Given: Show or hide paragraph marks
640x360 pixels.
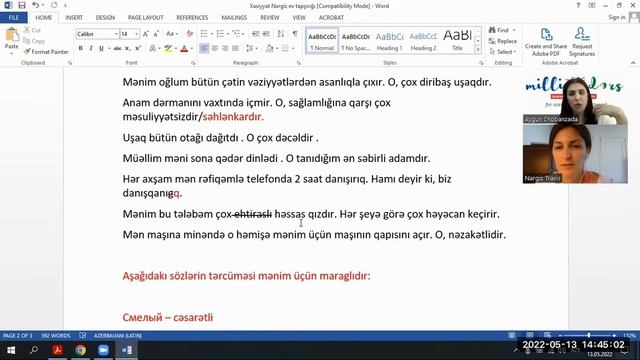Looking at the screenshot, I should [295, 34].
